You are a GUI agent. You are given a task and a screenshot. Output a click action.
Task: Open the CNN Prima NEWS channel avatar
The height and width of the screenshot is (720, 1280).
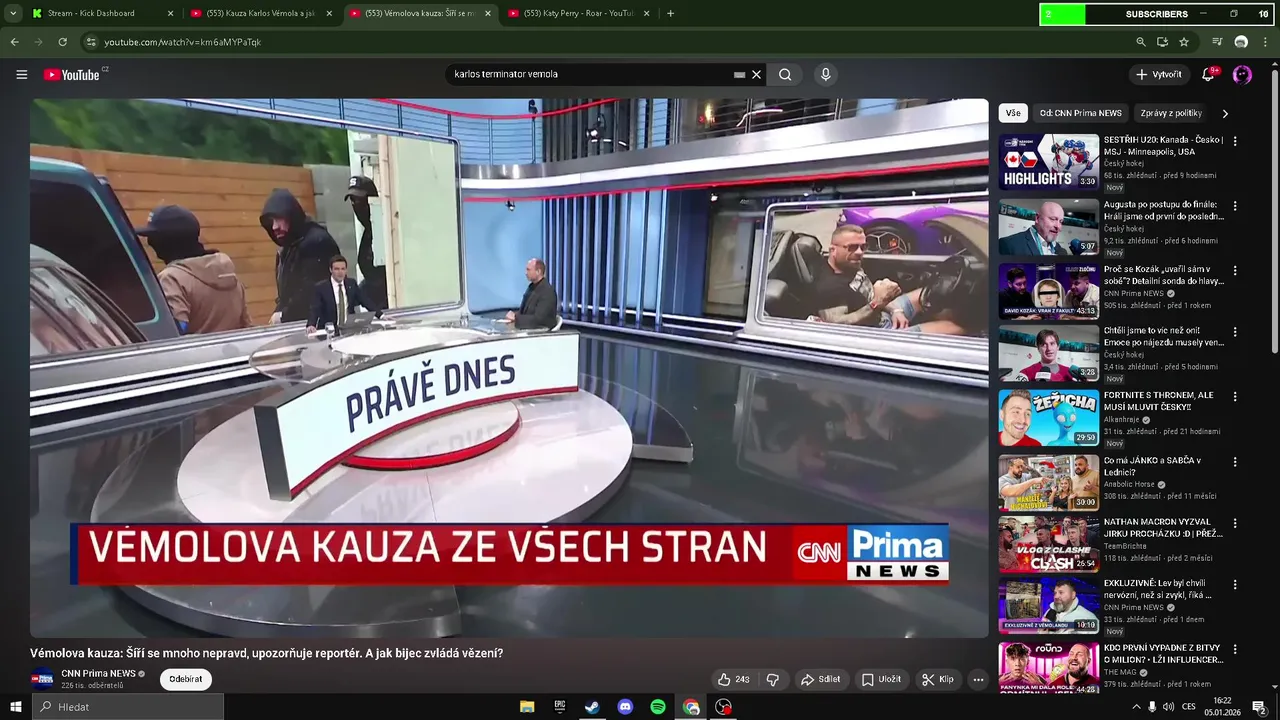[42, 679]
